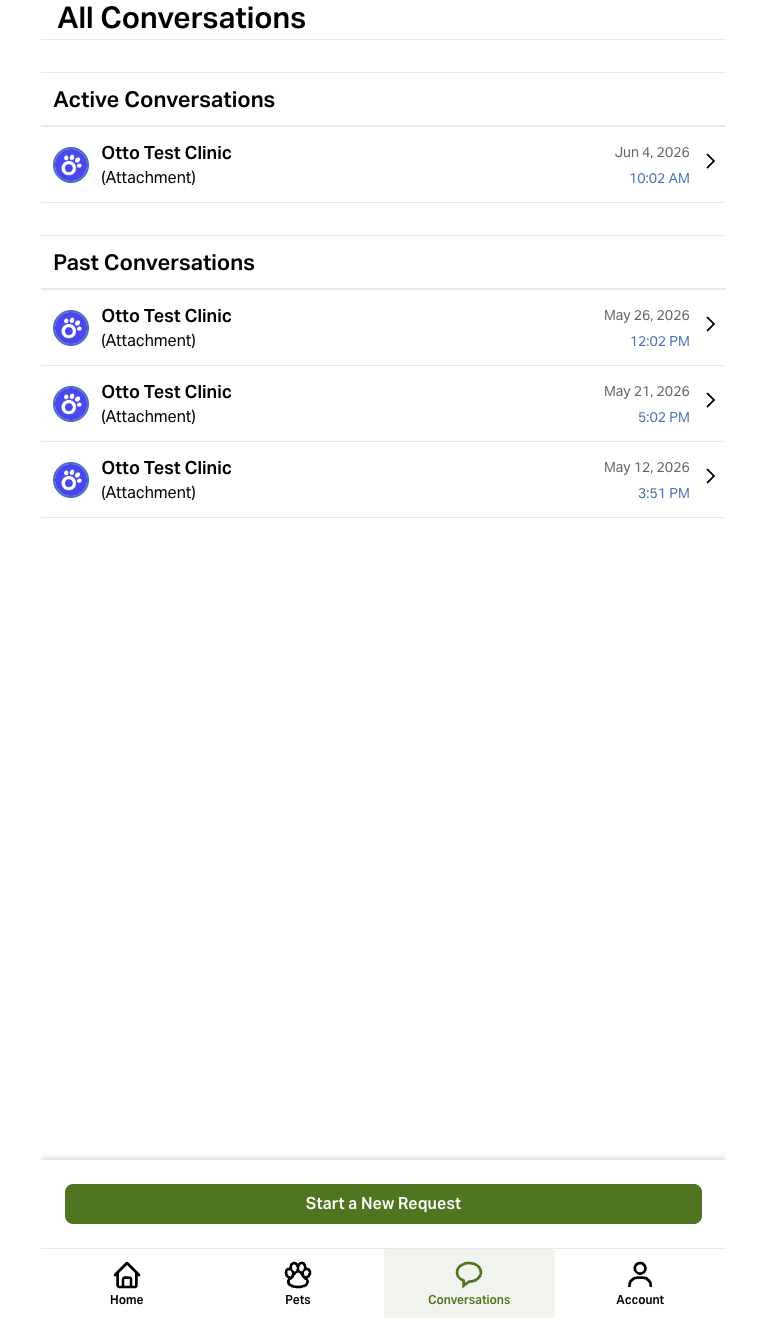This screenshot has height=1318, width=762.
Task: Click paw avatar of Jun 4 conversation
Action: tap(71, 165)
